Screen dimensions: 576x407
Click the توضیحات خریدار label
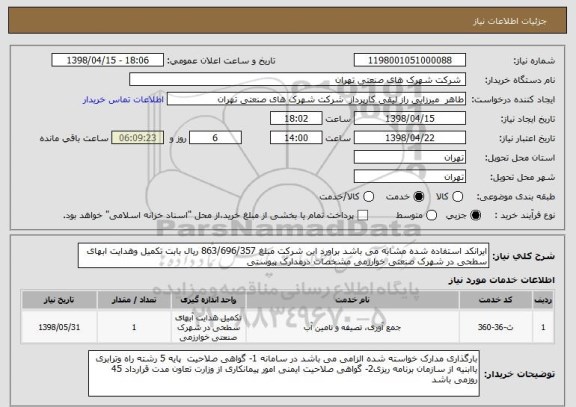click(519, 374)
